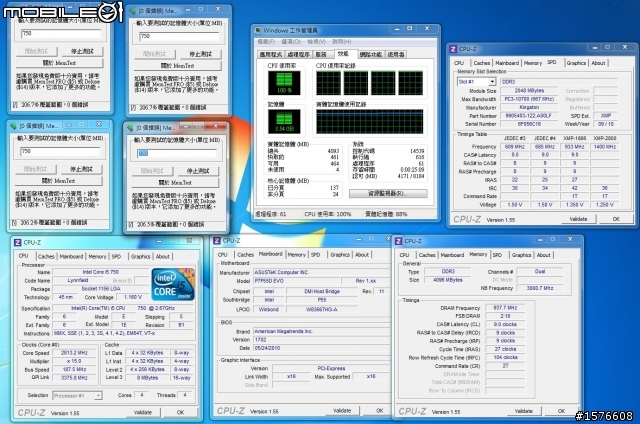The height and width of the screenshot is (424, 640).
Task: Click OK in CPU-Z CPU-tab window
Action: click(x=180, y=413)
